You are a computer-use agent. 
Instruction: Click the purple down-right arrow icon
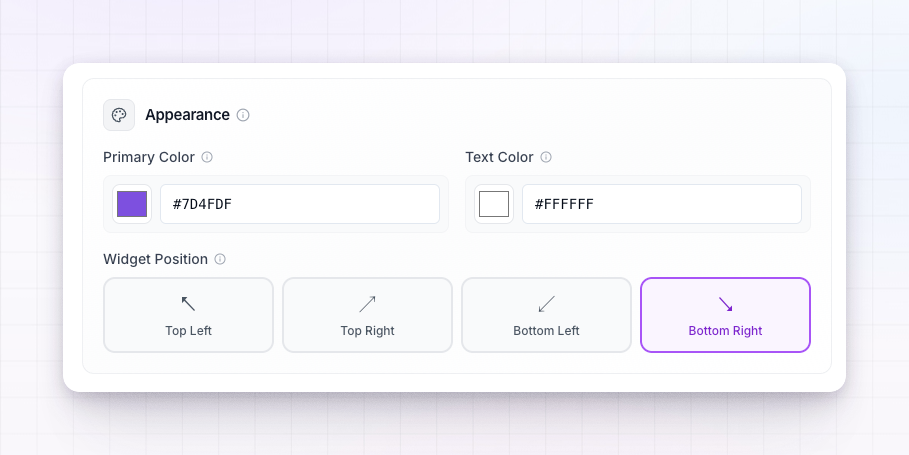(x=725, y=304)
